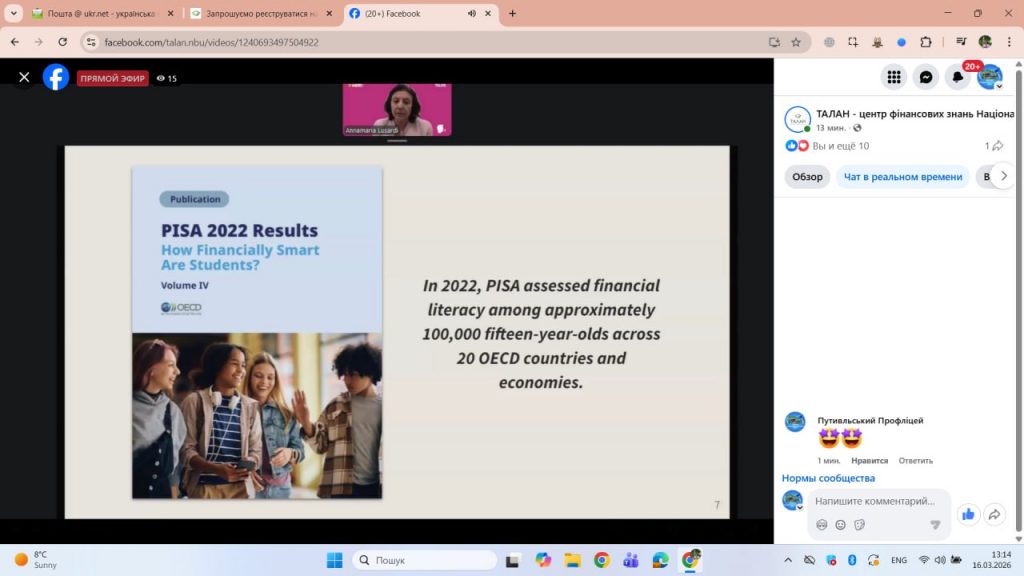Bookmark this page with star icon
The width and height of the screenshot is (1024, 576).
tap(796, 42)
